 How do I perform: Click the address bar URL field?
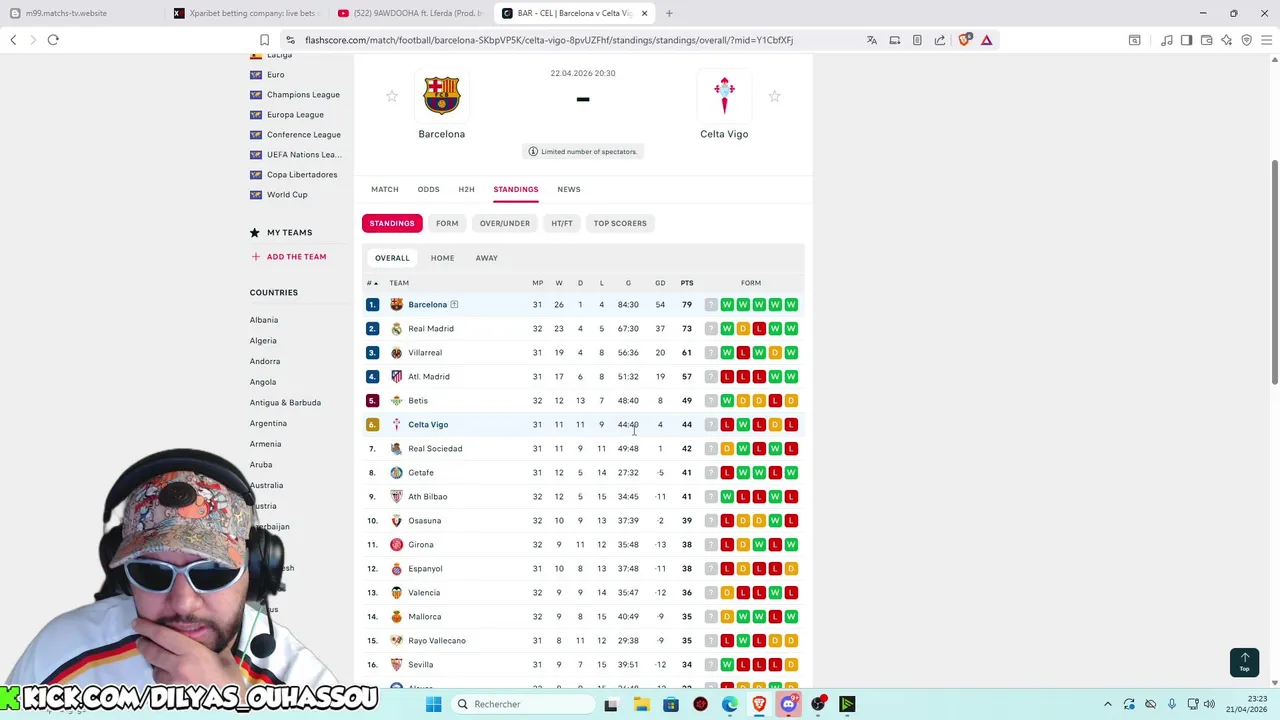(549, 40)
